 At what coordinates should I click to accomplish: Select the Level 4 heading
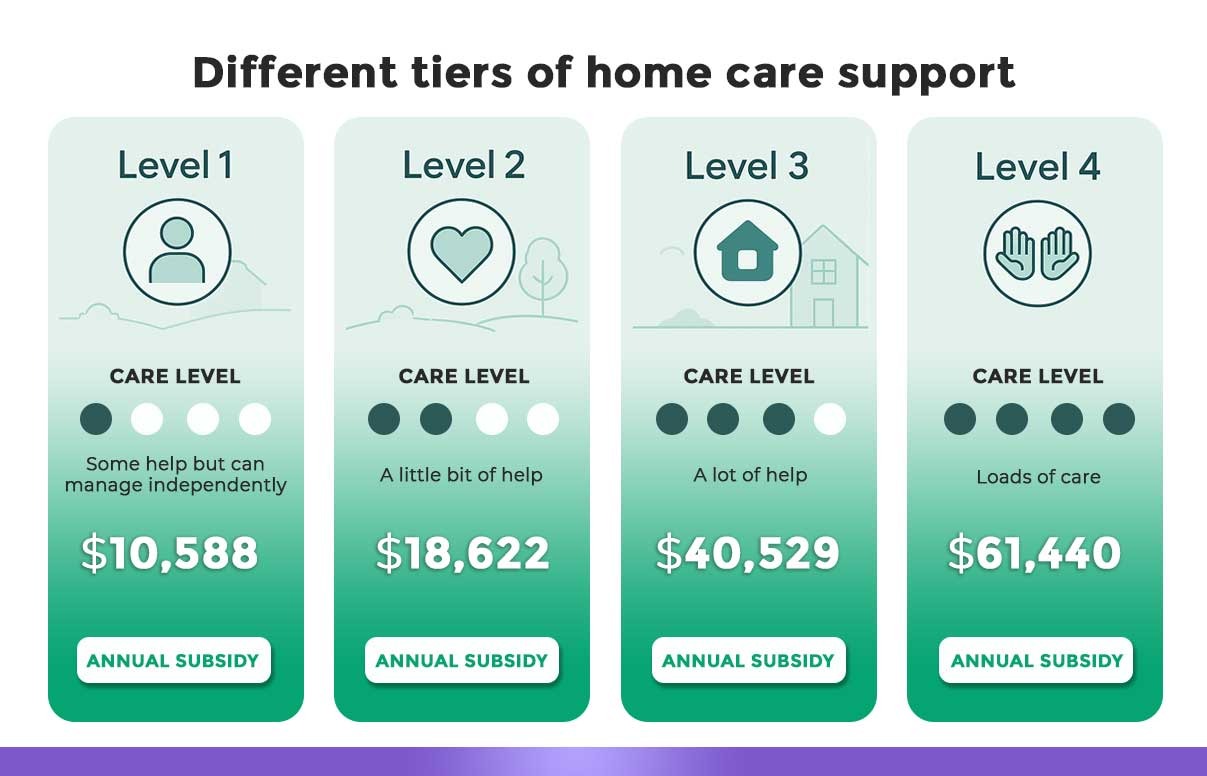(x=1037, y=166)
